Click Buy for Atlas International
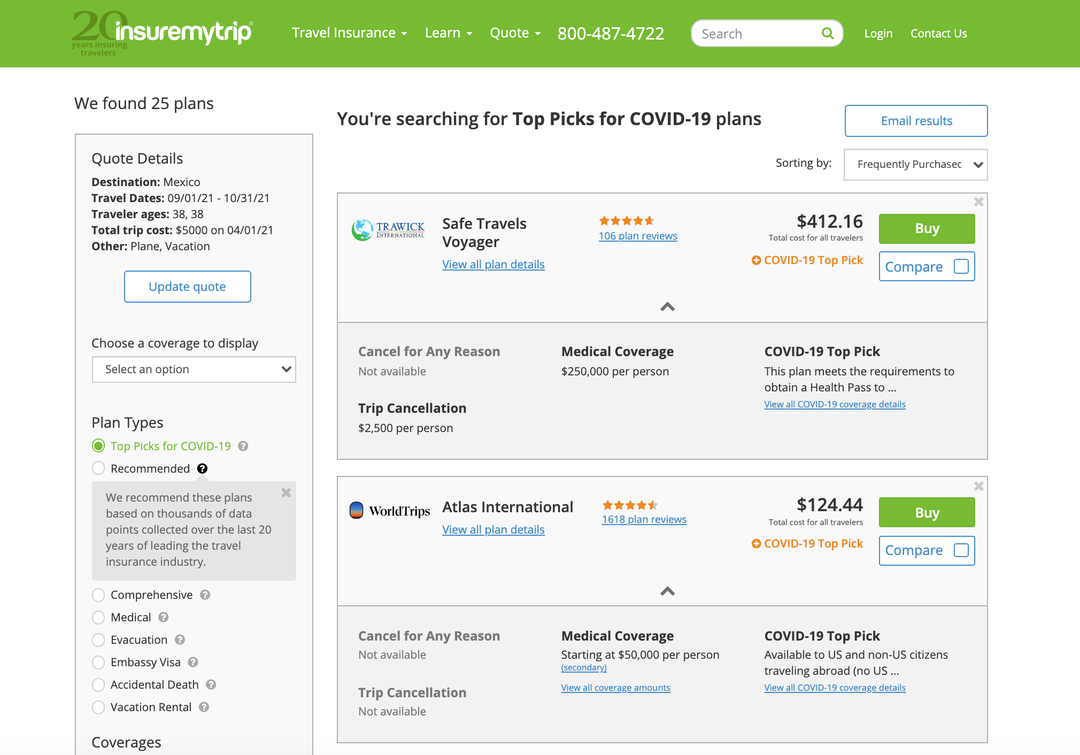1080x755 pixels. 926,512
